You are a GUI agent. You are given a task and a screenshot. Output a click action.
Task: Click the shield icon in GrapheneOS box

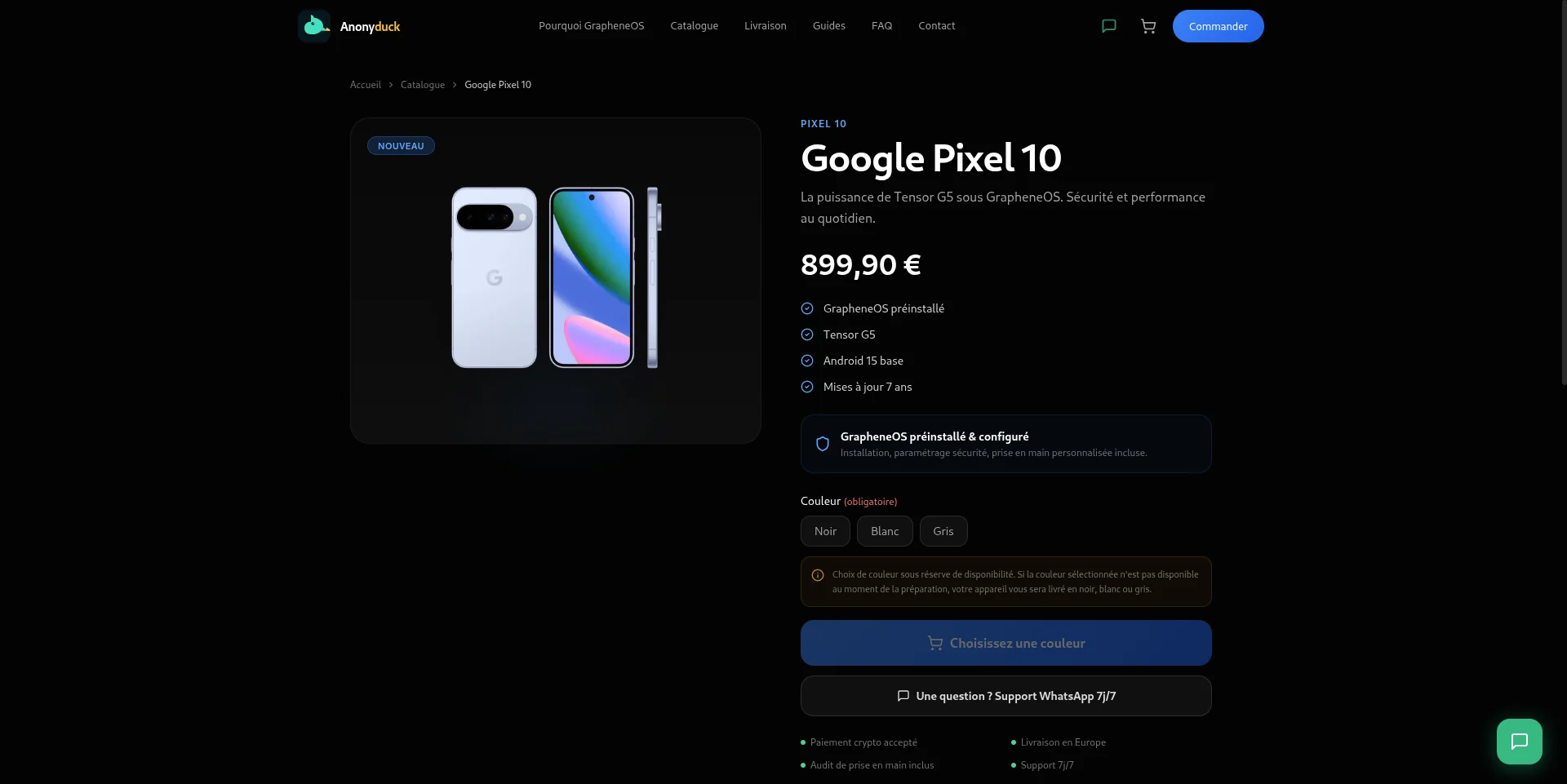[823, 444]
